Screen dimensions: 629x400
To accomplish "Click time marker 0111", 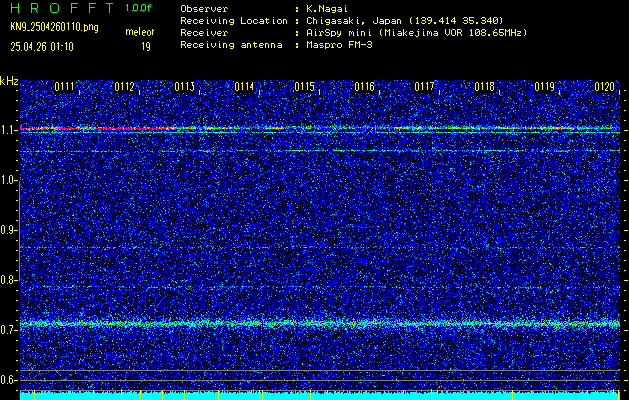I will [65, 86].
